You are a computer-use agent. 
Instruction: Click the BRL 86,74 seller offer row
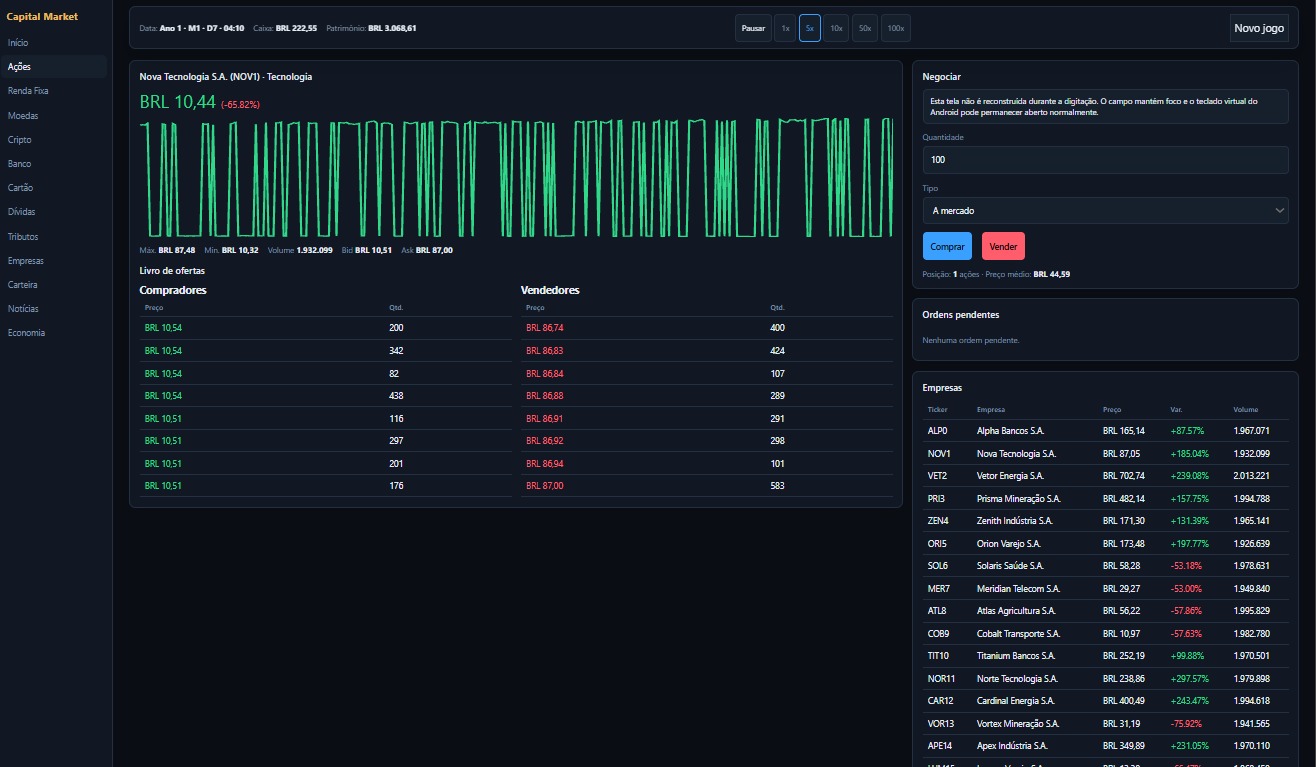point(706,328)
